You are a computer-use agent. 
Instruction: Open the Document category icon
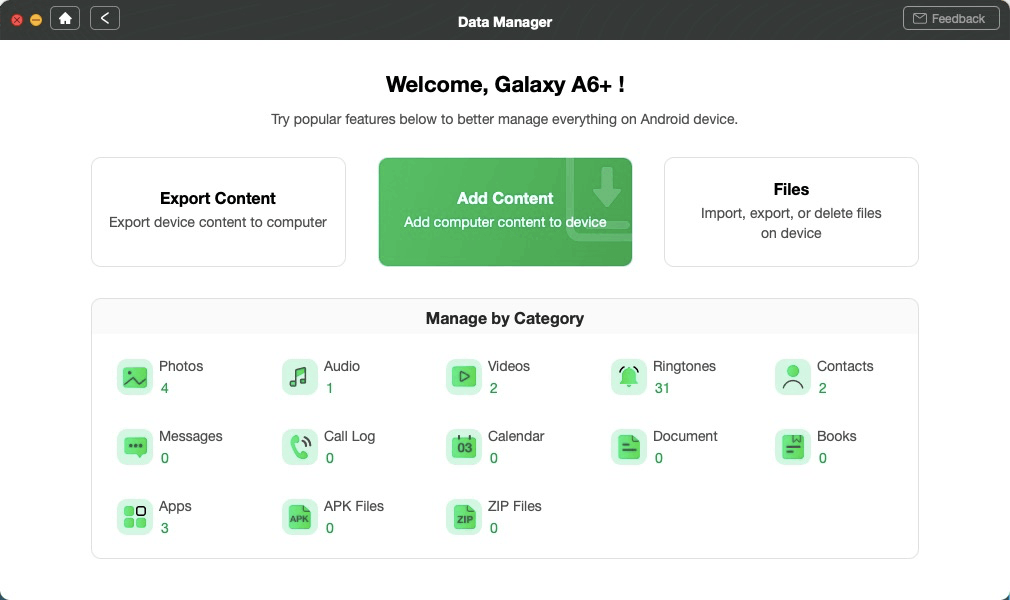coord(629,447)
